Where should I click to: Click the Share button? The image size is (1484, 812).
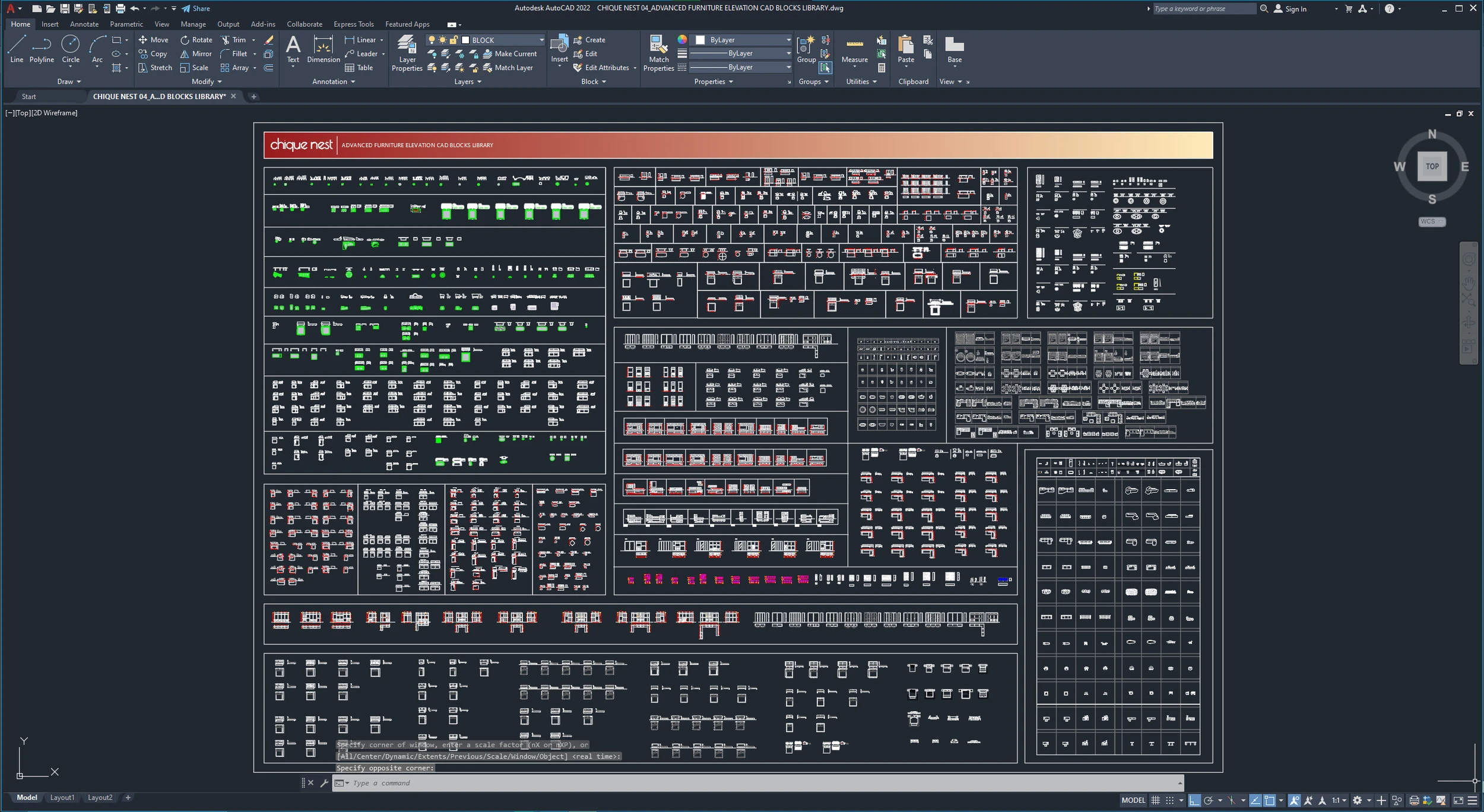pyautogui.click(x=195, y=8)
